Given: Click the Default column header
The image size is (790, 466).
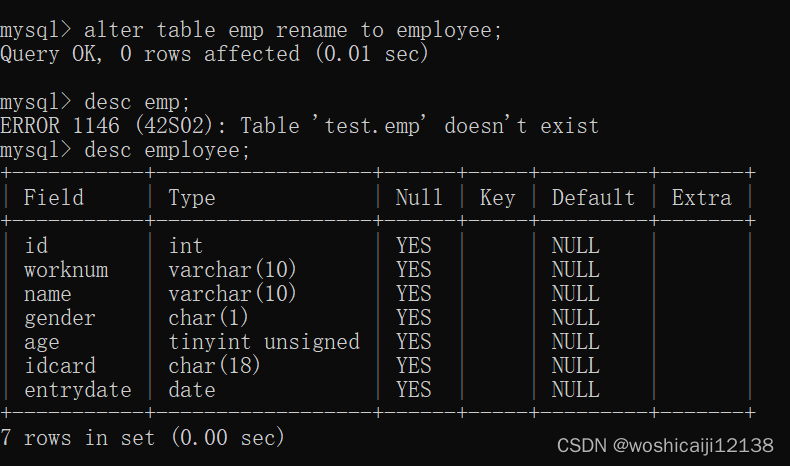Looking at the screenshot, I should click(593, 197).
